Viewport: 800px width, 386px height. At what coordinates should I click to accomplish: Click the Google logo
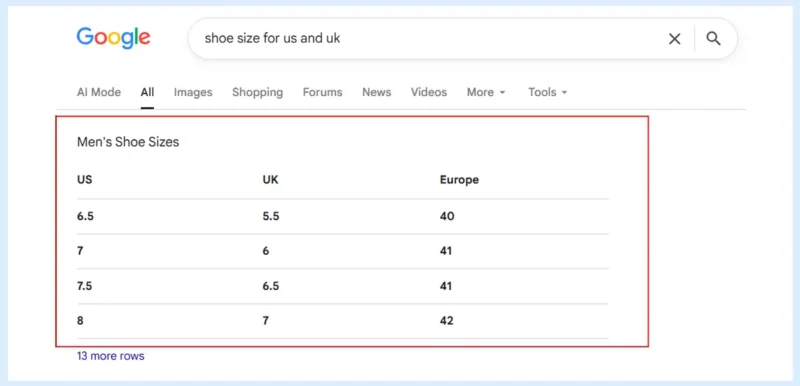(113, 38)
